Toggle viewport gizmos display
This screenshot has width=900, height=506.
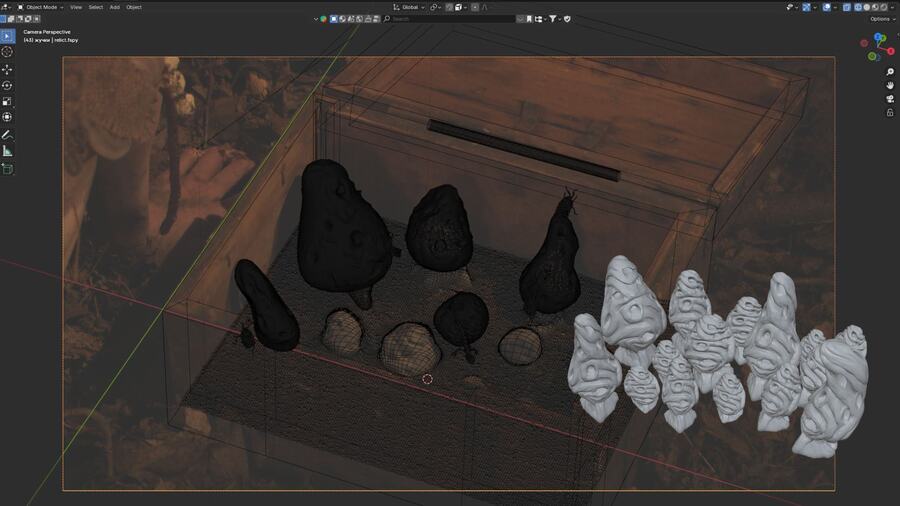[x=806, y=7]
